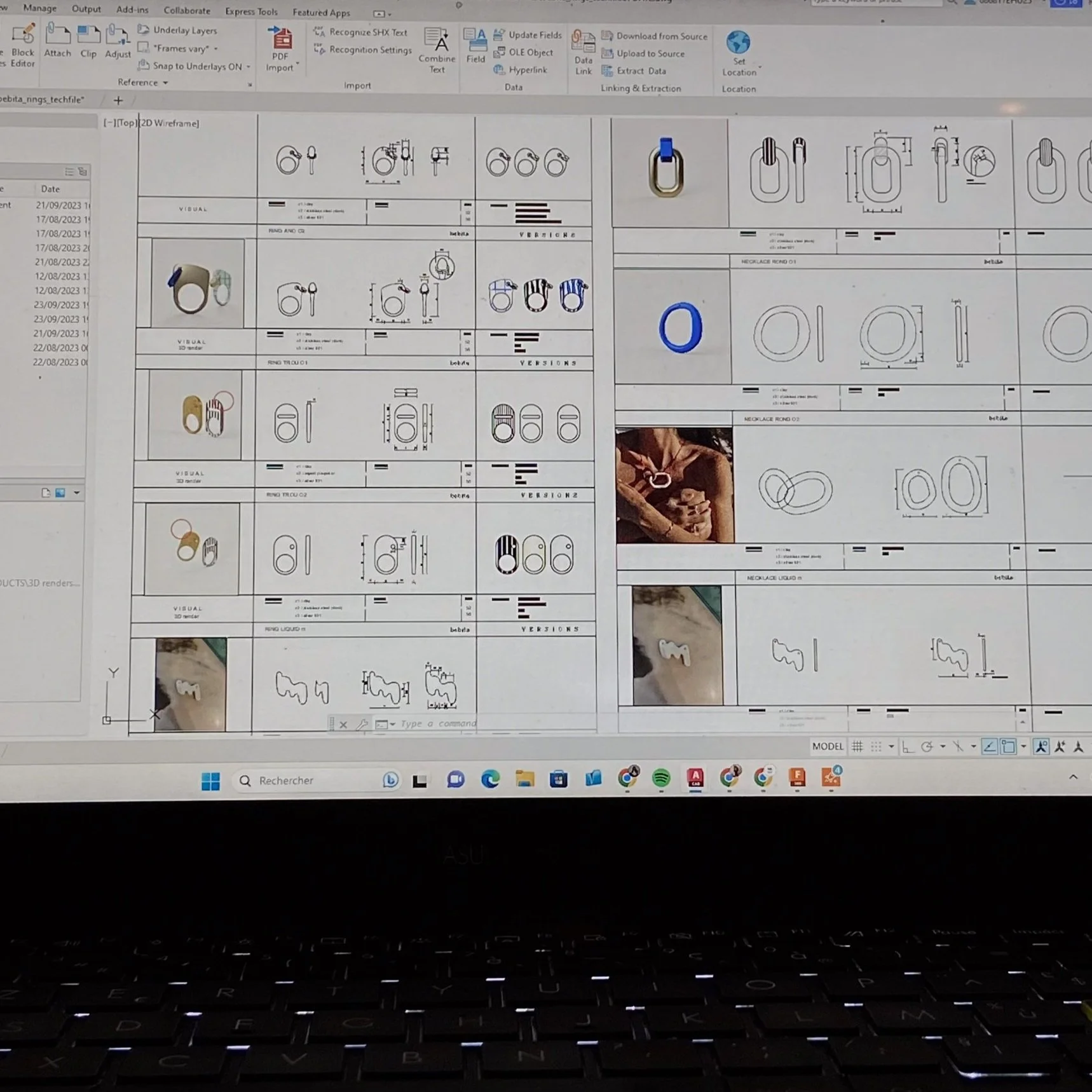The width and height of the screenshot is (1092, 1092).
Task: Launch Spotify from the taskbar
Action: (x=661, y=778)
